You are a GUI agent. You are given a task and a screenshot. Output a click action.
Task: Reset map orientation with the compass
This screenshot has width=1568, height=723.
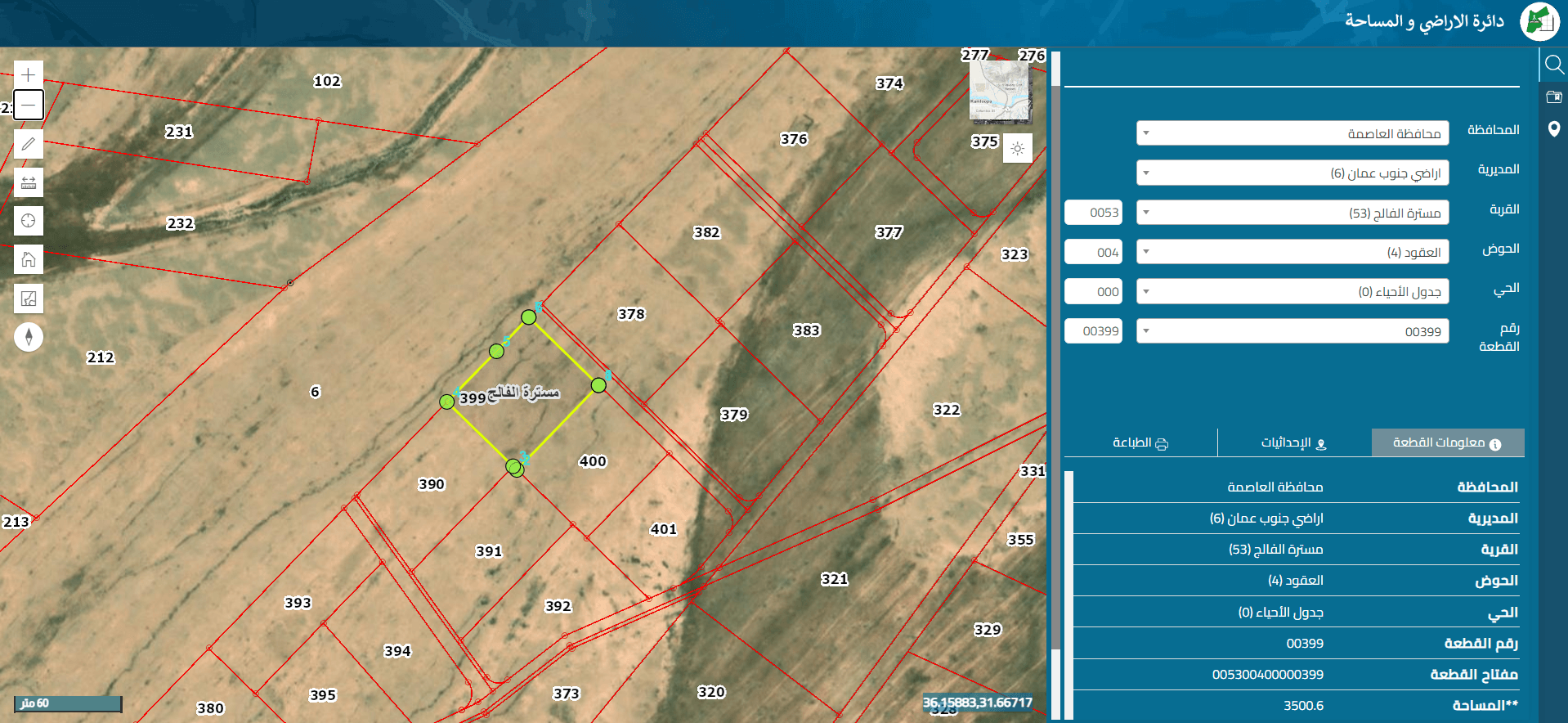pos(29,337)
